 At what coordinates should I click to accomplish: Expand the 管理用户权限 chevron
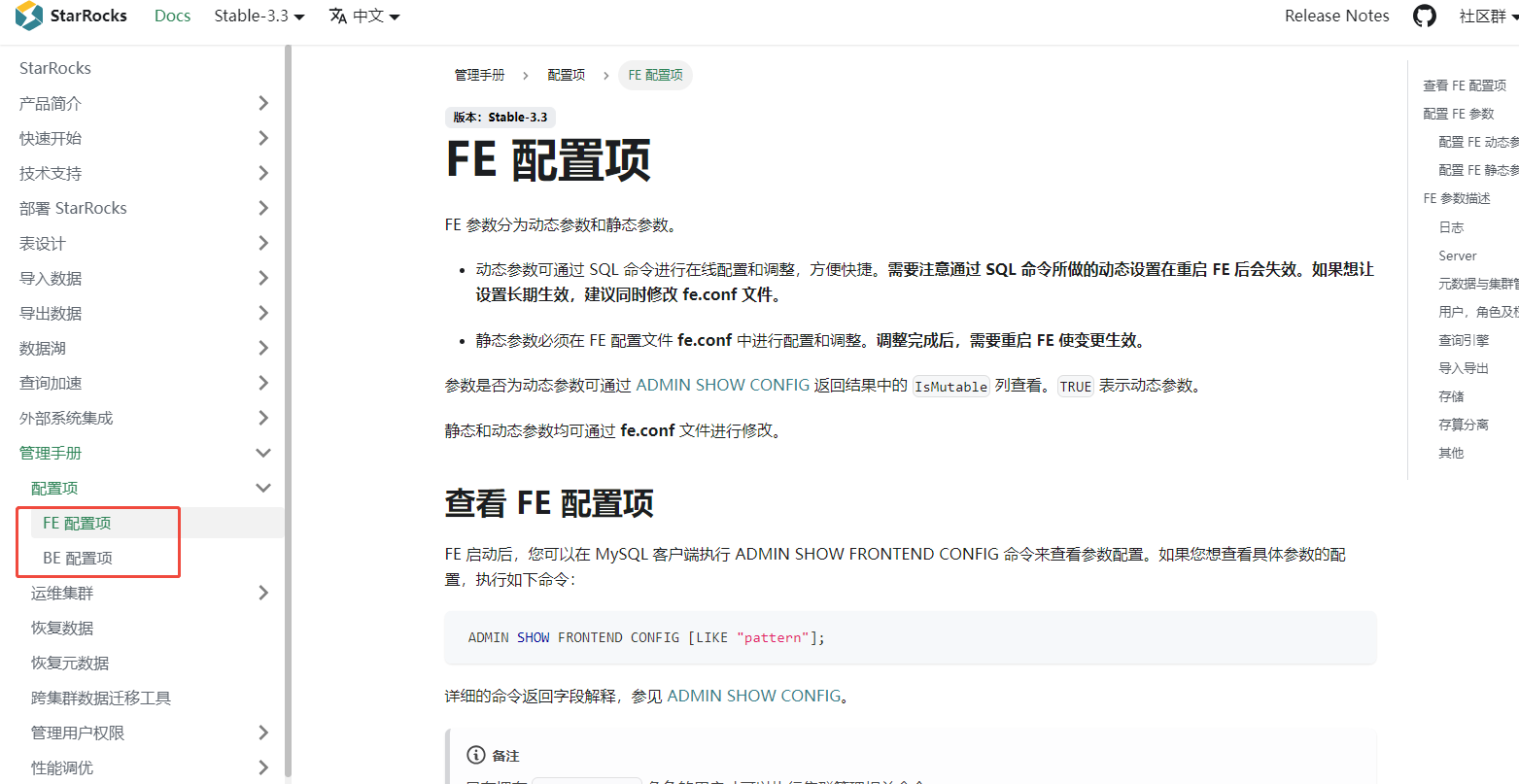[263, 733]
